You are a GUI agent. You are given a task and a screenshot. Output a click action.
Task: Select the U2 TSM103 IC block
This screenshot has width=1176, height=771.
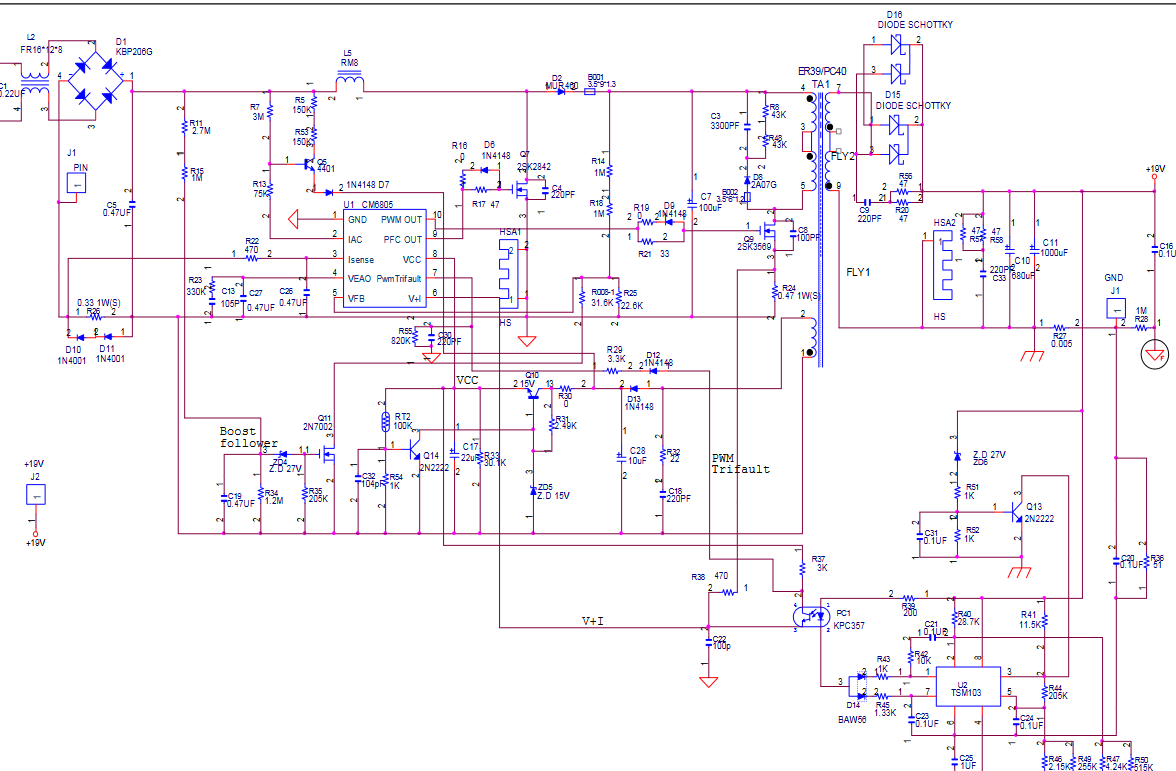[968, 686]
